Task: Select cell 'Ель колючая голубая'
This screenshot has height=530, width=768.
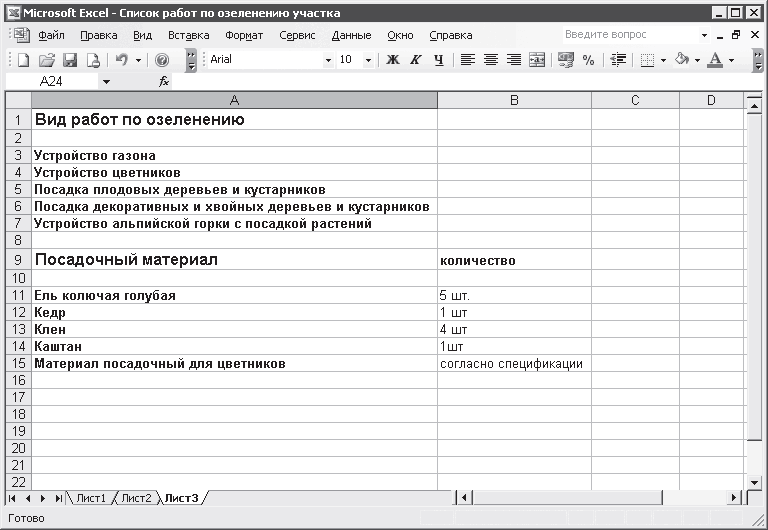Action: (235, 295)
